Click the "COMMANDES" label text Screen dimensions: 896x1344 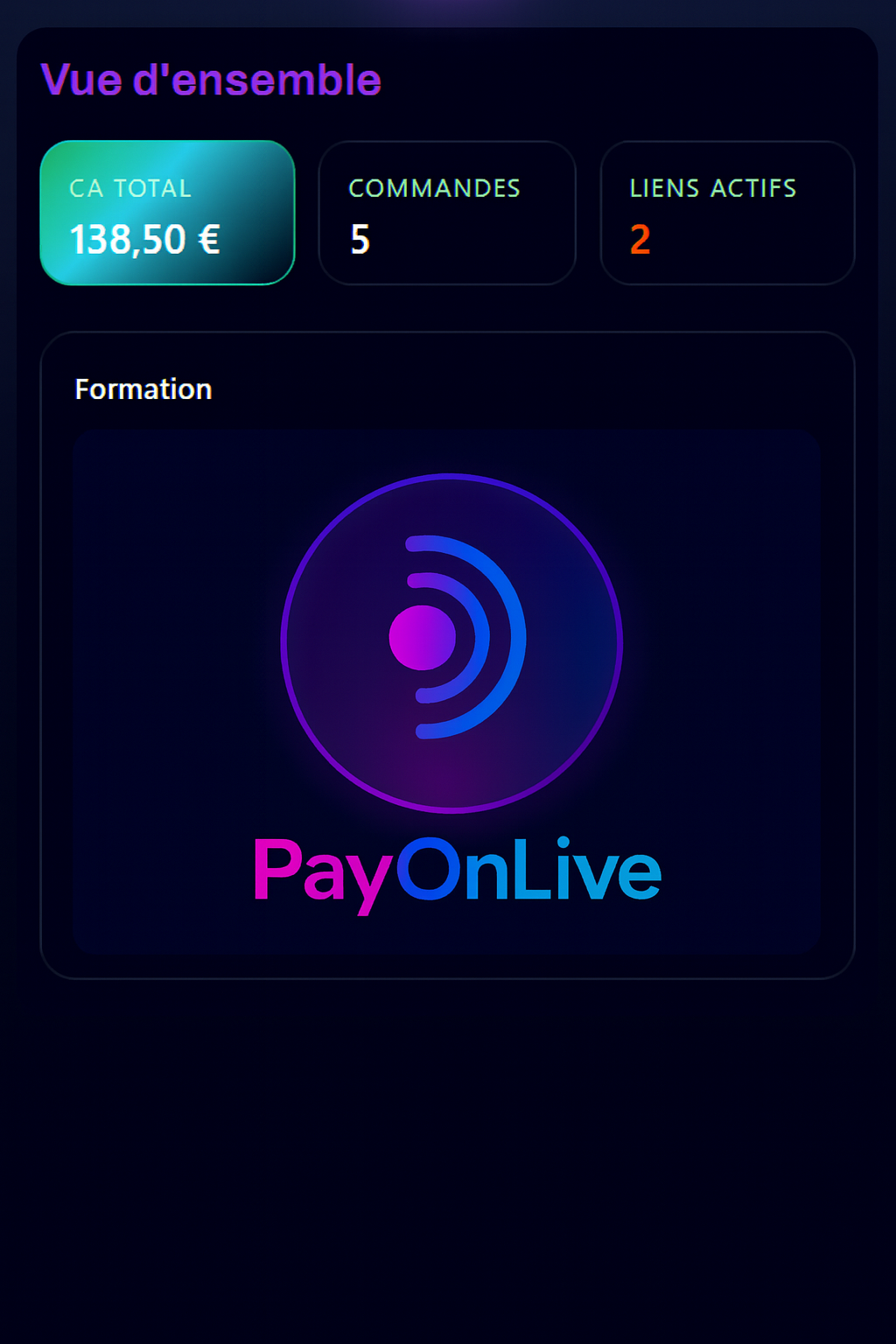pos(434,188)
